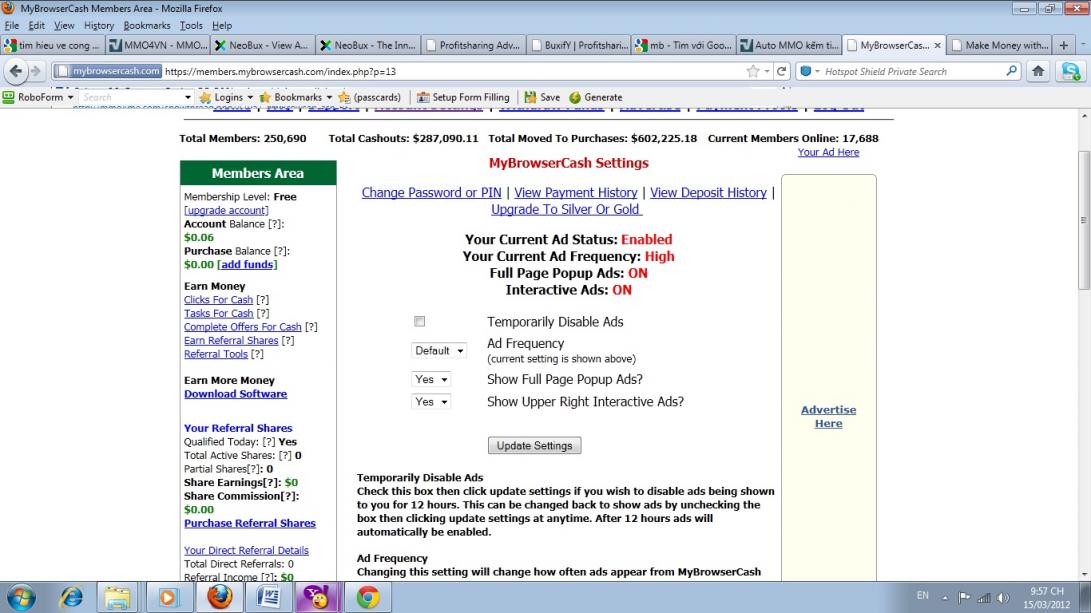The image size is (1091, 613).
Task: Click in the Hotspot Shield search field
Action: coord(910,72)
